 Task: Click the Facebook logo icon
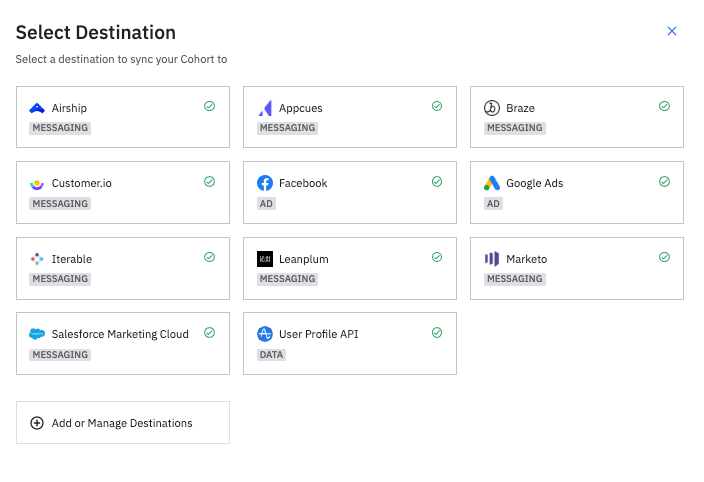pos(265,183)
